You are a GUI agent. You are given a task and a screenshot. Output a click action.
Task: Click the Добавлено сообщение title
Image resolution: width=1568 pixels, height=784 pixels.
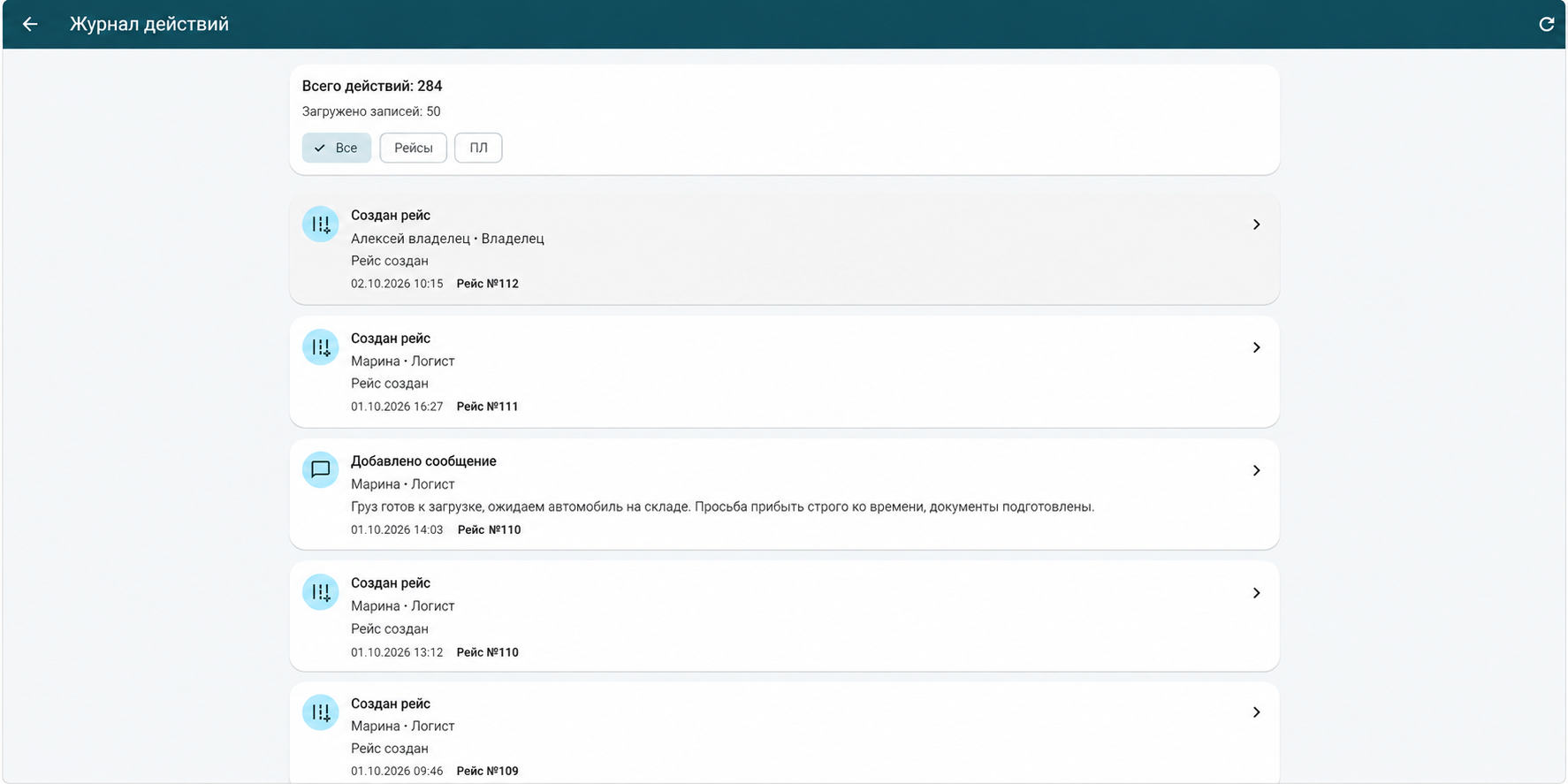(x=423, y=461)
